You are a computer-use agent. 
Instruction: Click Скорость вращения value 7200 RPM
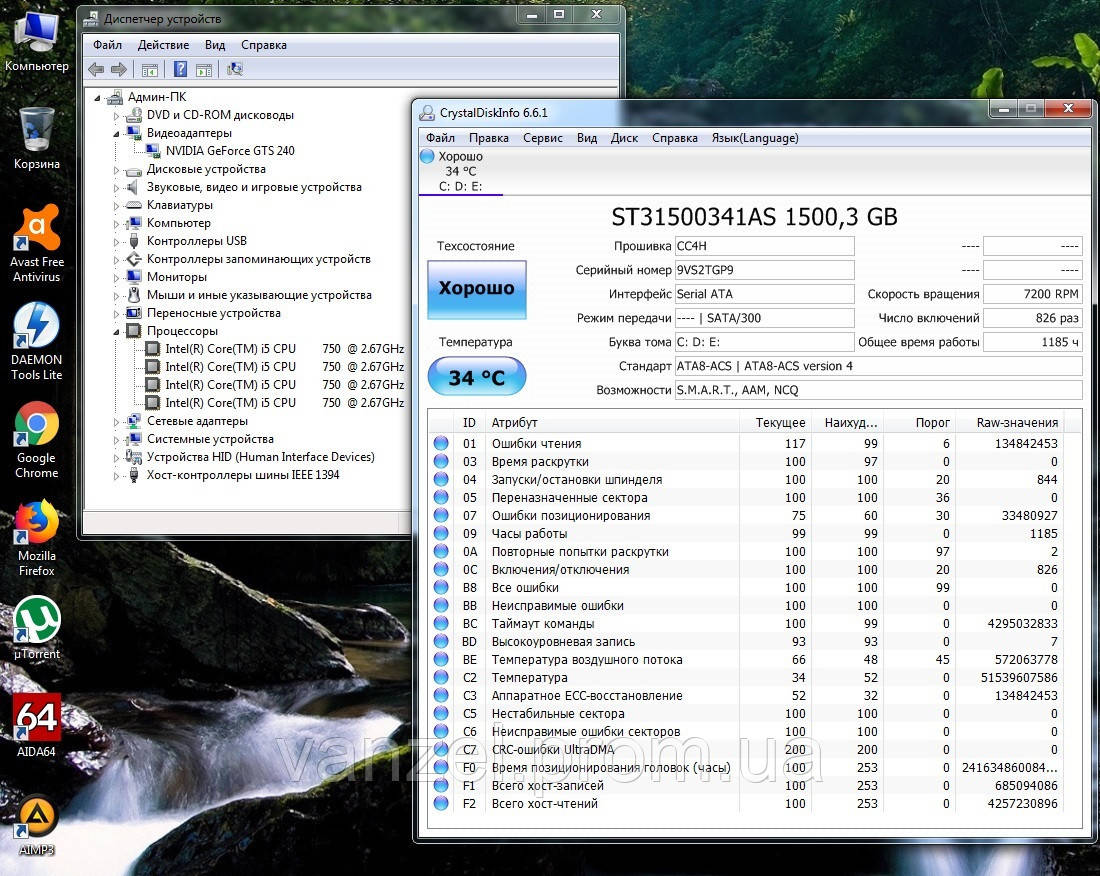pos(1033,294)
